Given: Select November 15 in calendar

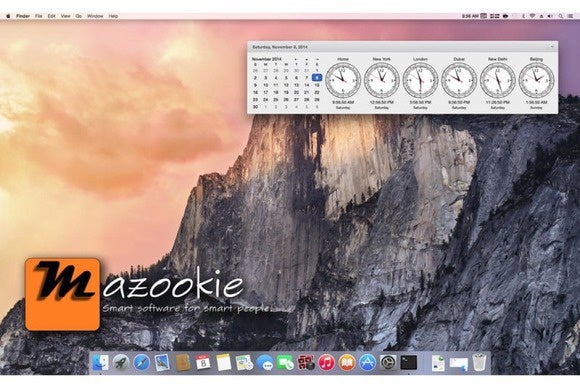Looking at the screenshot, I should (x=317, y=85).
